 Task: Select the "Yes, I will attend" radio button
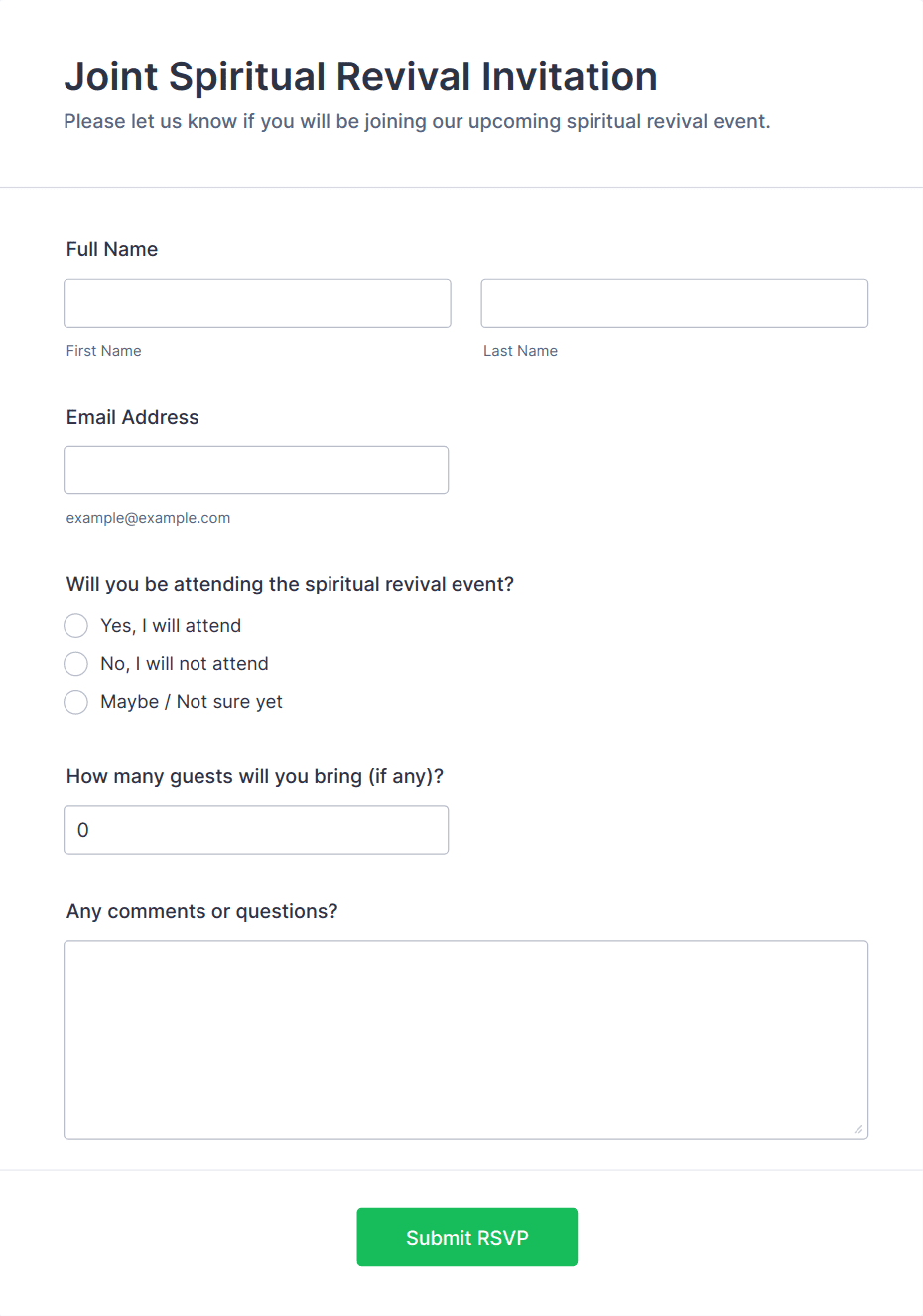[x=76, y=625]
